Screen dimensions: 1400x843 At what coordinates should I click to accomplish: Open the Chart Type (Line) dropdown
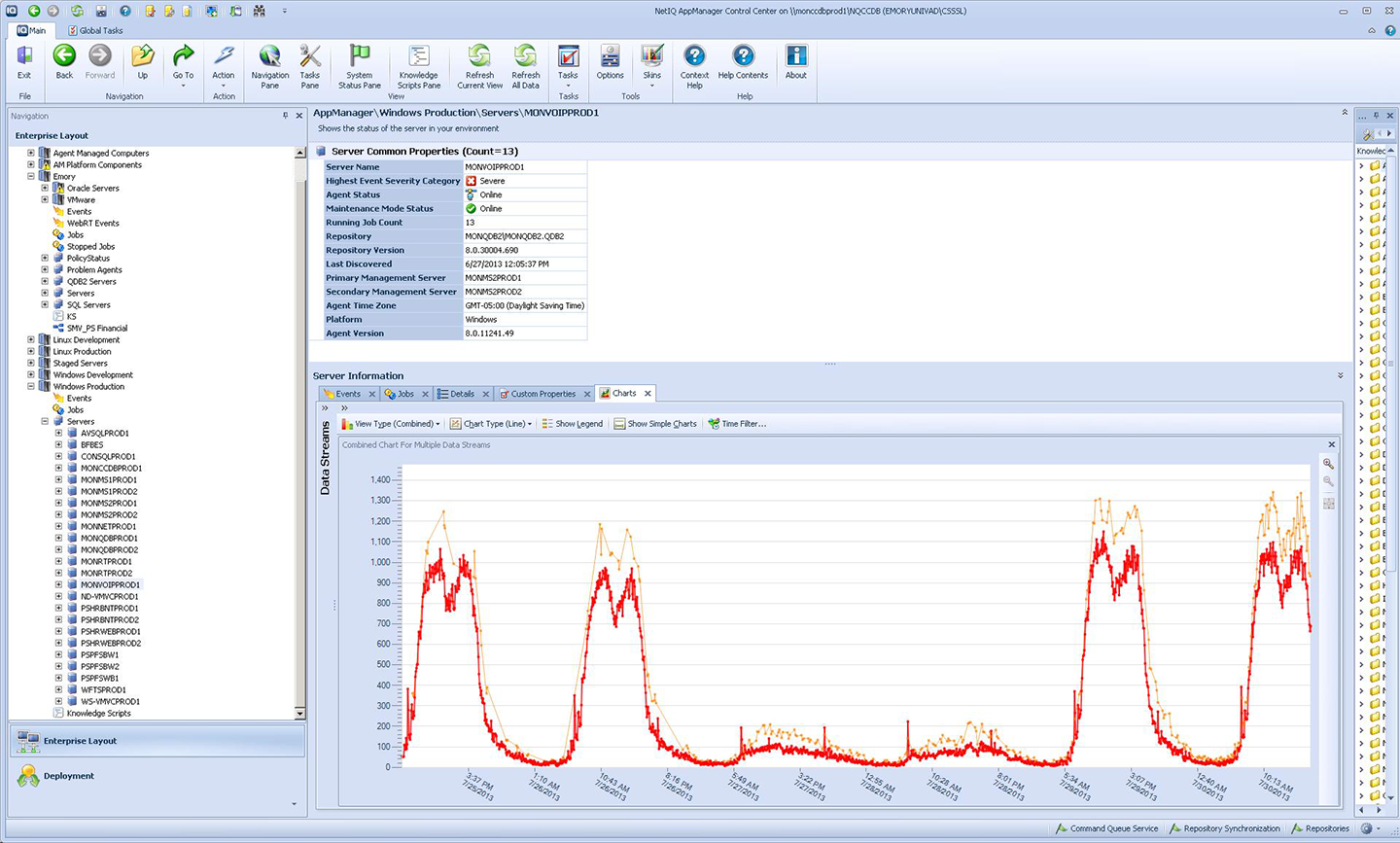pyautogui.click(x=492, y=424)
